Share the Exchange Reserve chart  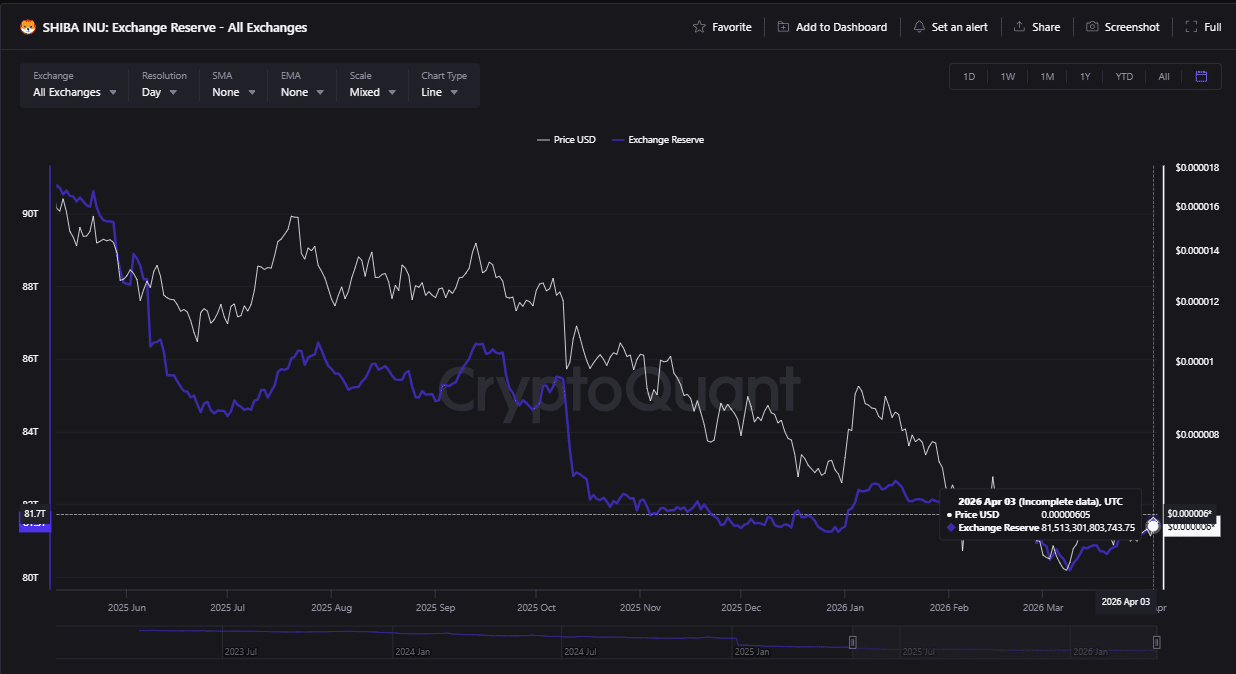tap(1037, 27)
